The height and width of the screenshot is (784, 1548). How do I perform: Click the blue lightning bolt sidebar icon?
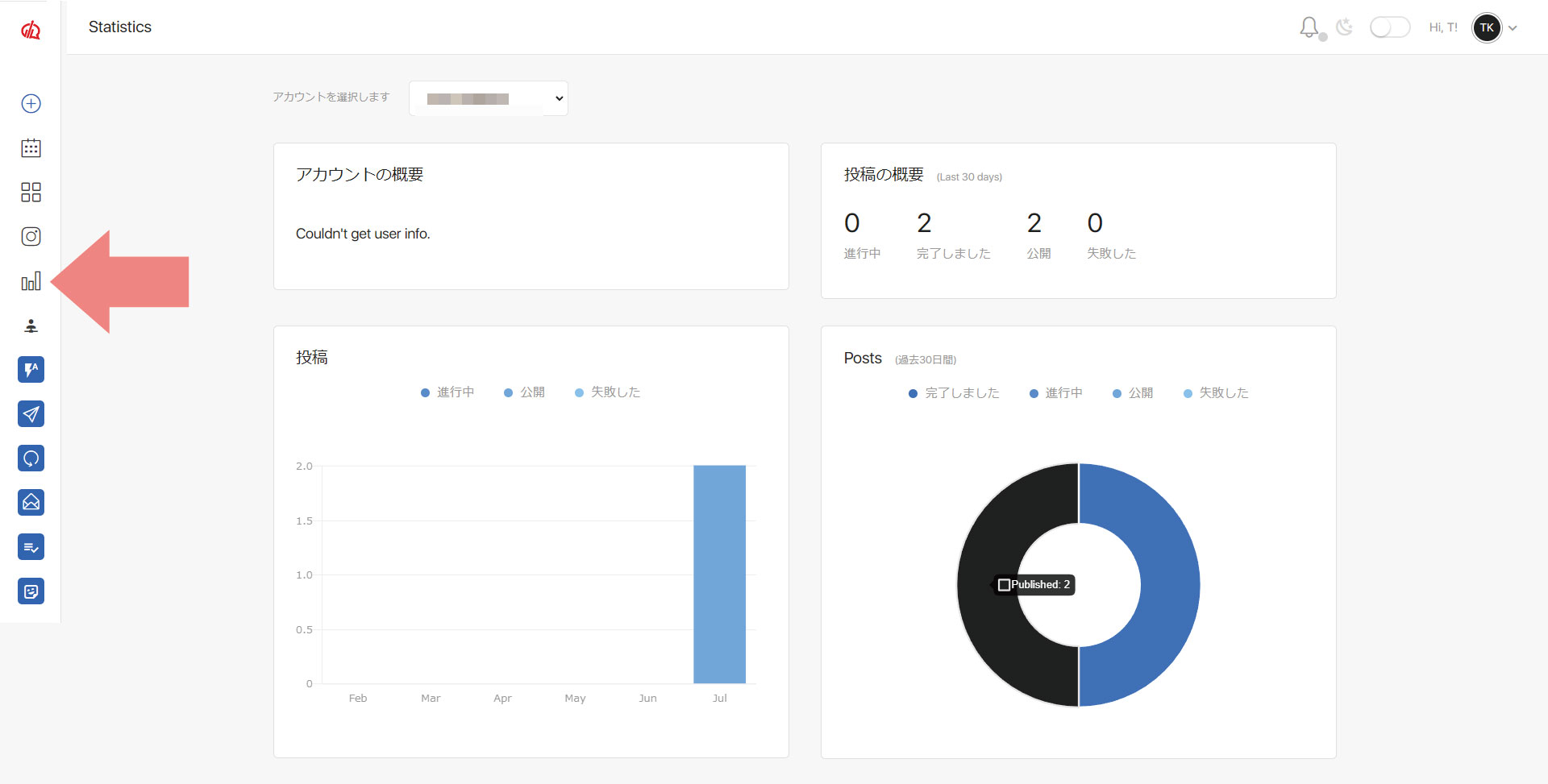[x=31, y=370]
